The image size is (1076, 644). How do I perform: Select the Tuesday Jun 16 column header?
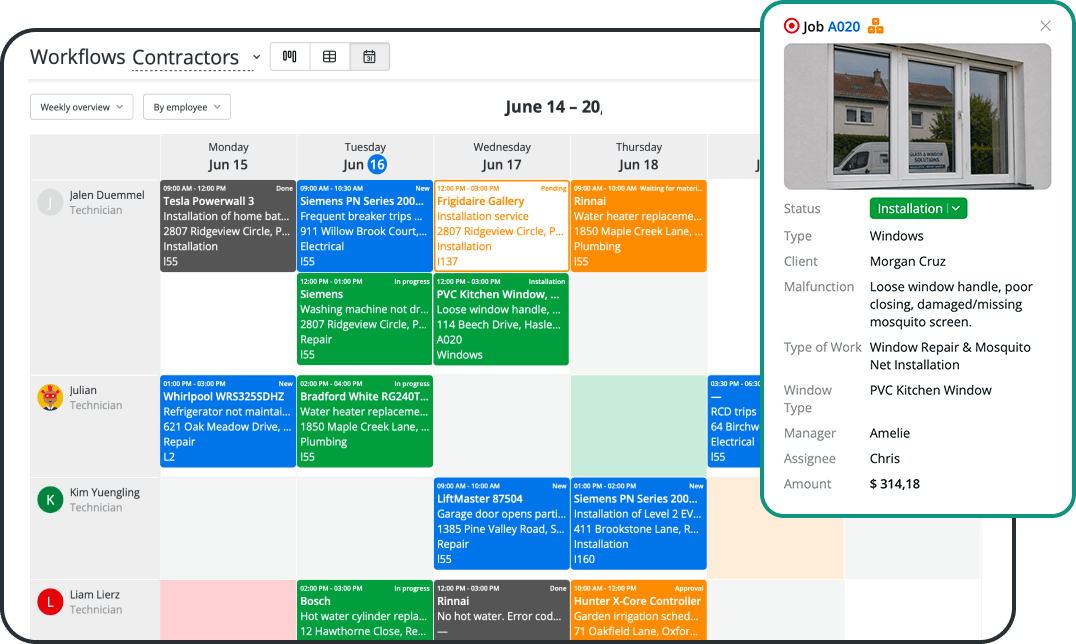pyautogui.click(x=365, y=157)
